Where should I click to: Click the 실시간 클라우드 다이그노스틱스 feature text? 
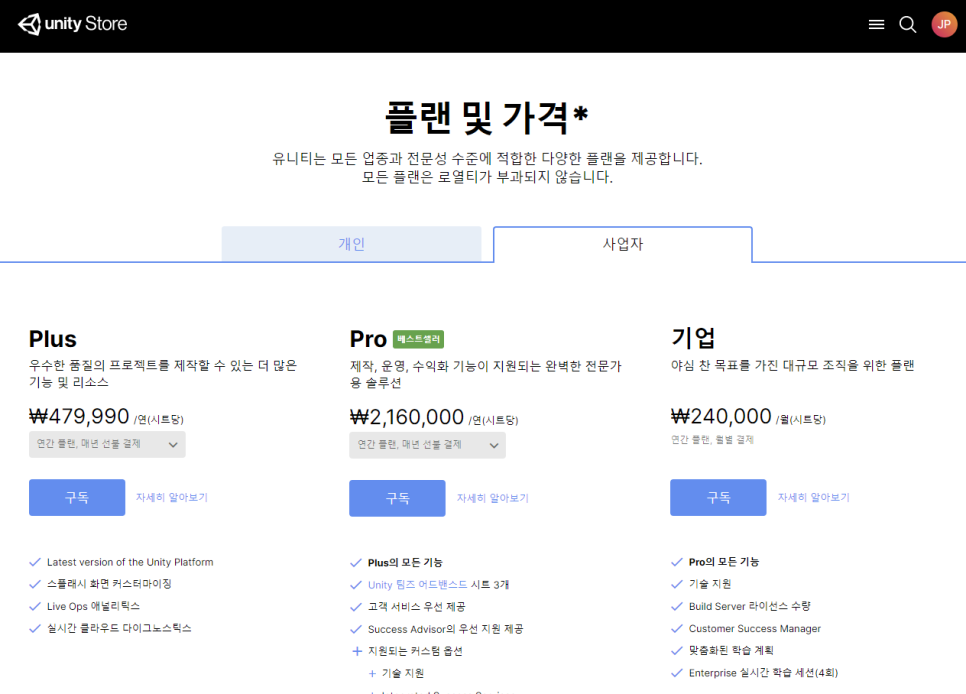(119, 628)
